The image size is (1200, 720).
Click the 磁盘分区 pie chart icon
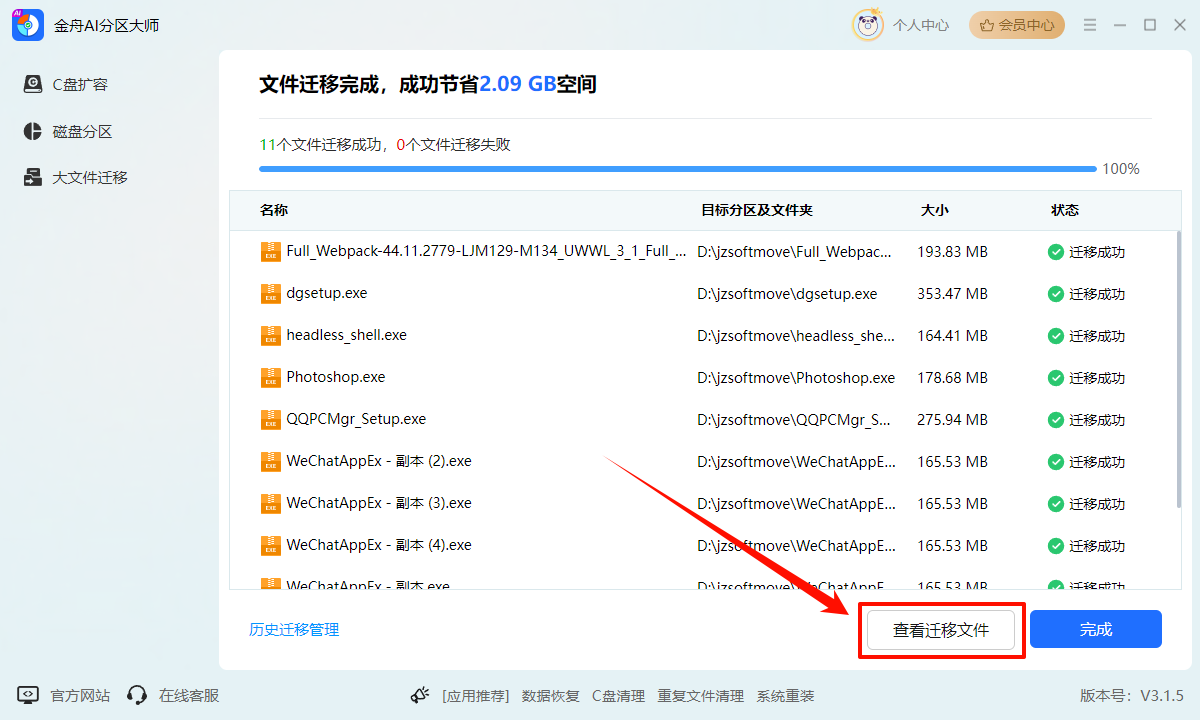pos(33,131)
